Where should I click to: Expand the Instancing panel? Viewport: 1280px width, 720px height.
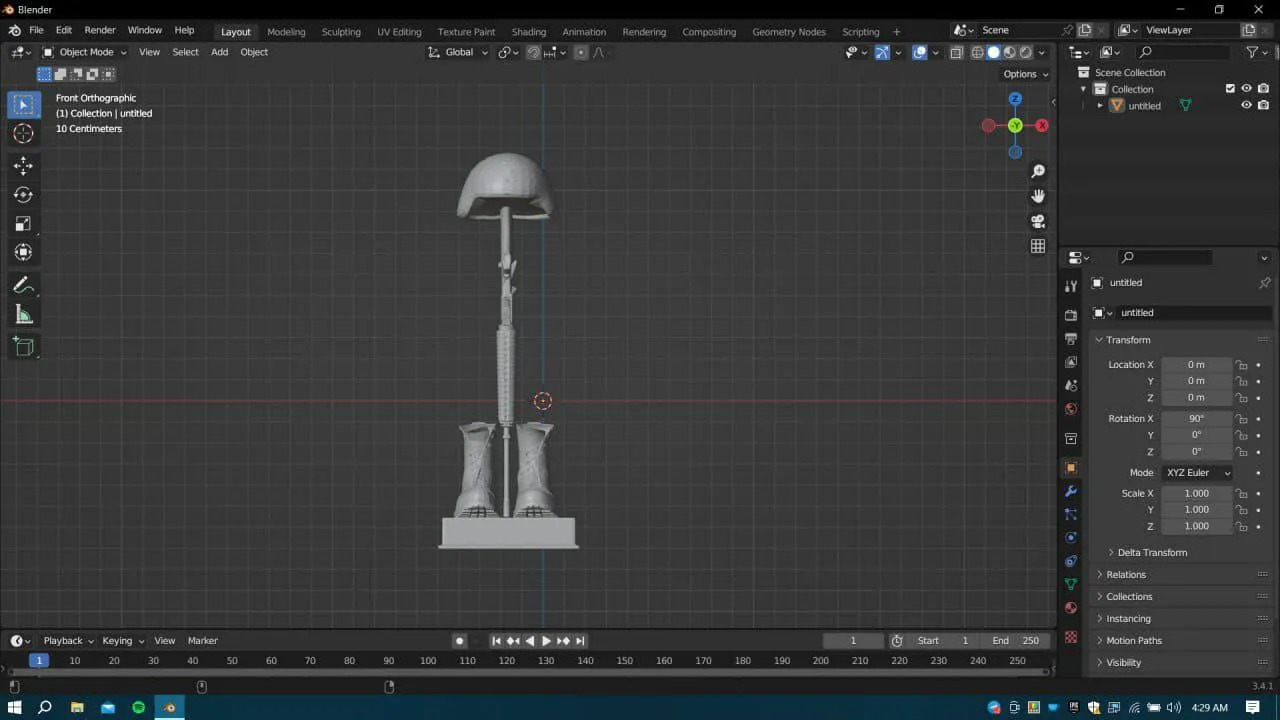pyautogui.click(x=1128, y=619)
